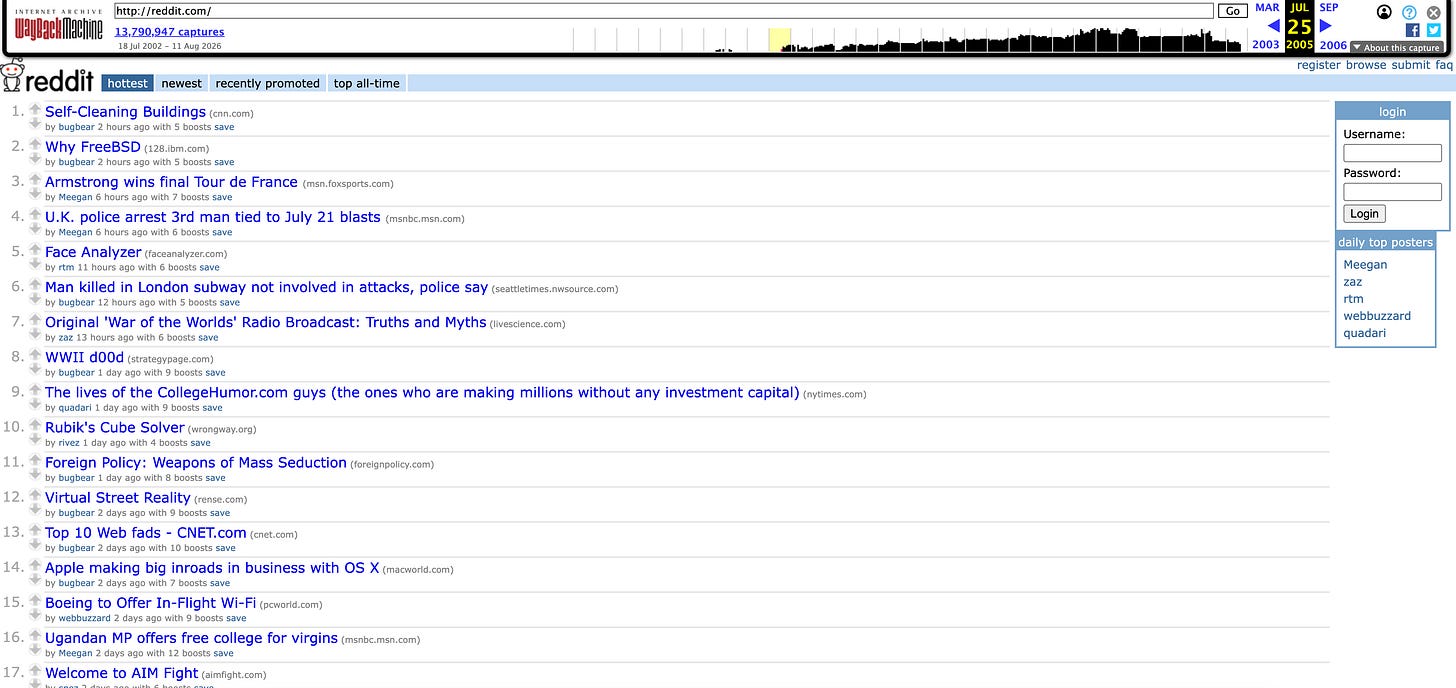Upvote Man killed in London subway post
1456x688 pixels.
(35, 283)
